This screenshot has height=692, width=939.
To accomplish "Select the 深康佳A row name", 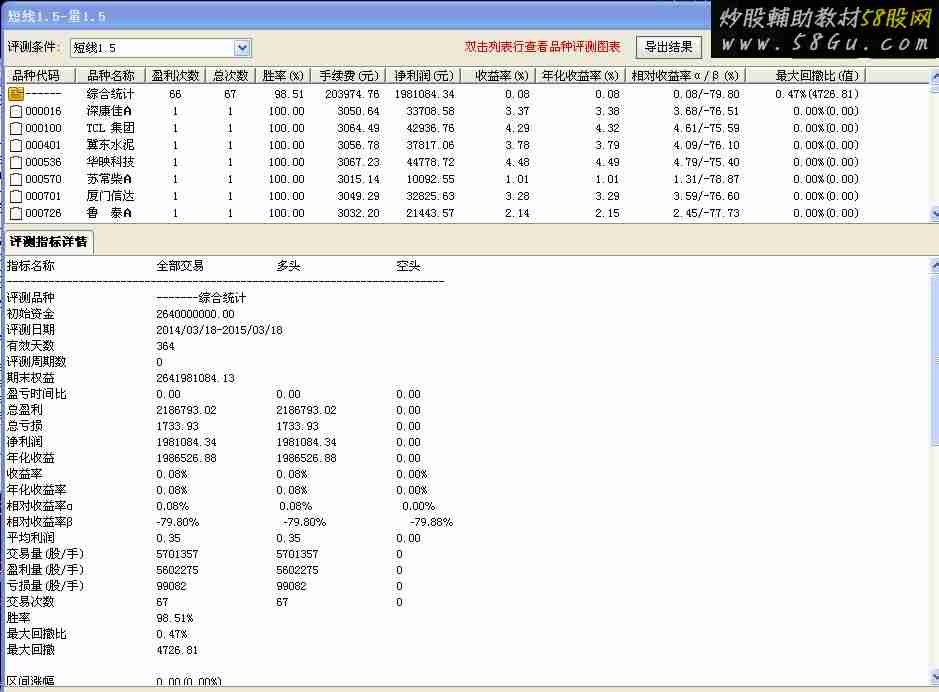I will [109, 111].
